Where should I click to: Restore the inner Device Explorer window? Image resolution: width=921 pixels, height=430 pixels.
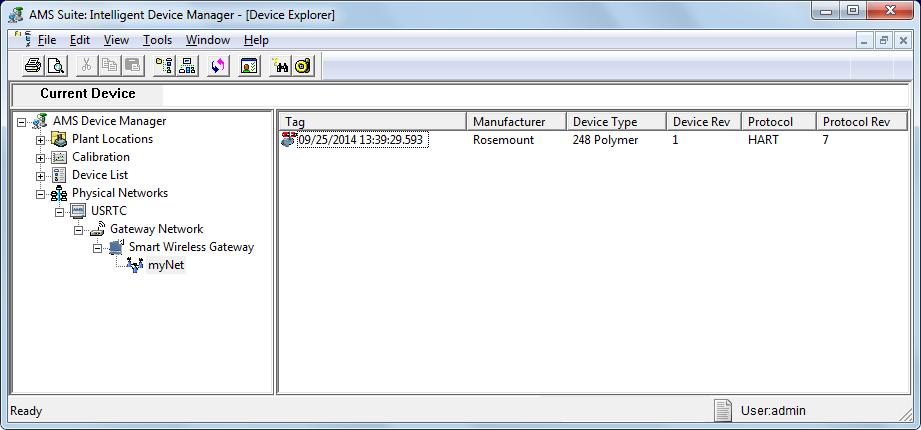(x=883, y=41)
